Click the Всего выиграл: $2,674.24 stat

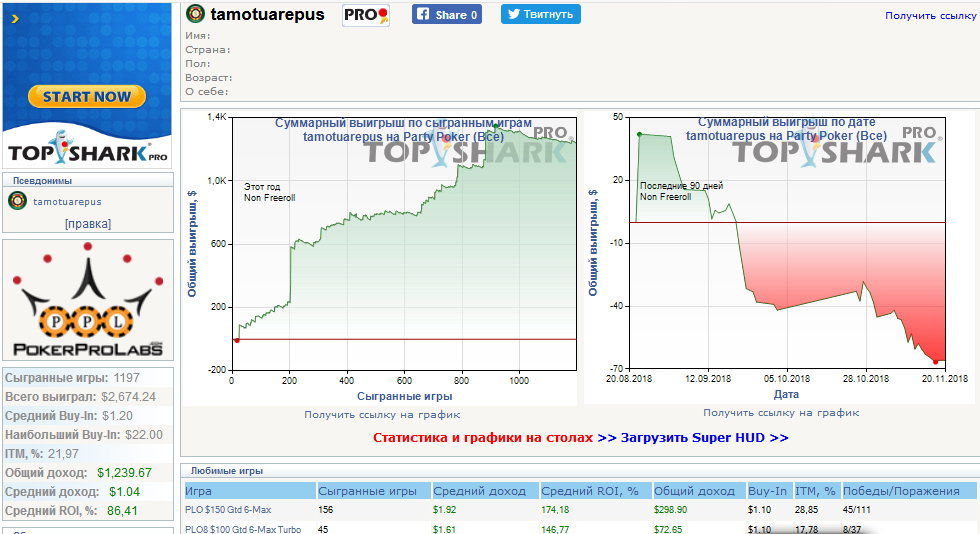click(x=88, y=396)
